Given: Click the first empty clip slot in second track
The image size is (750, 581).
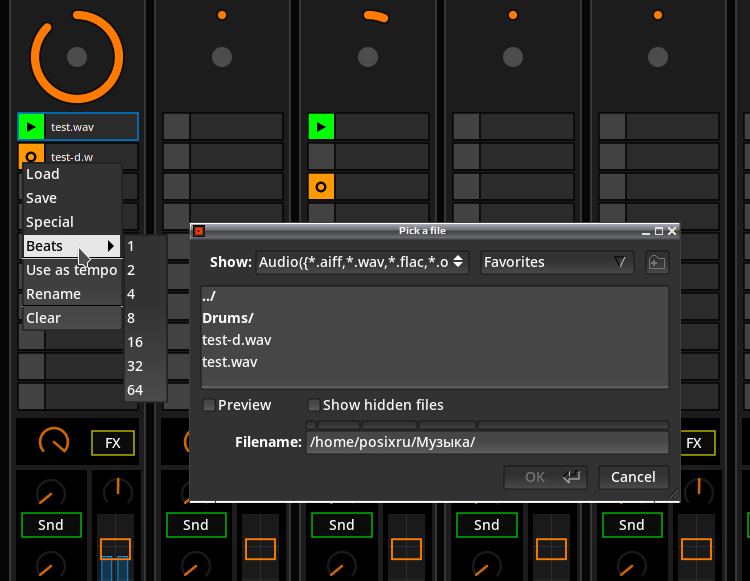Looking at the screenshot, I should click(x=223, y=127).
